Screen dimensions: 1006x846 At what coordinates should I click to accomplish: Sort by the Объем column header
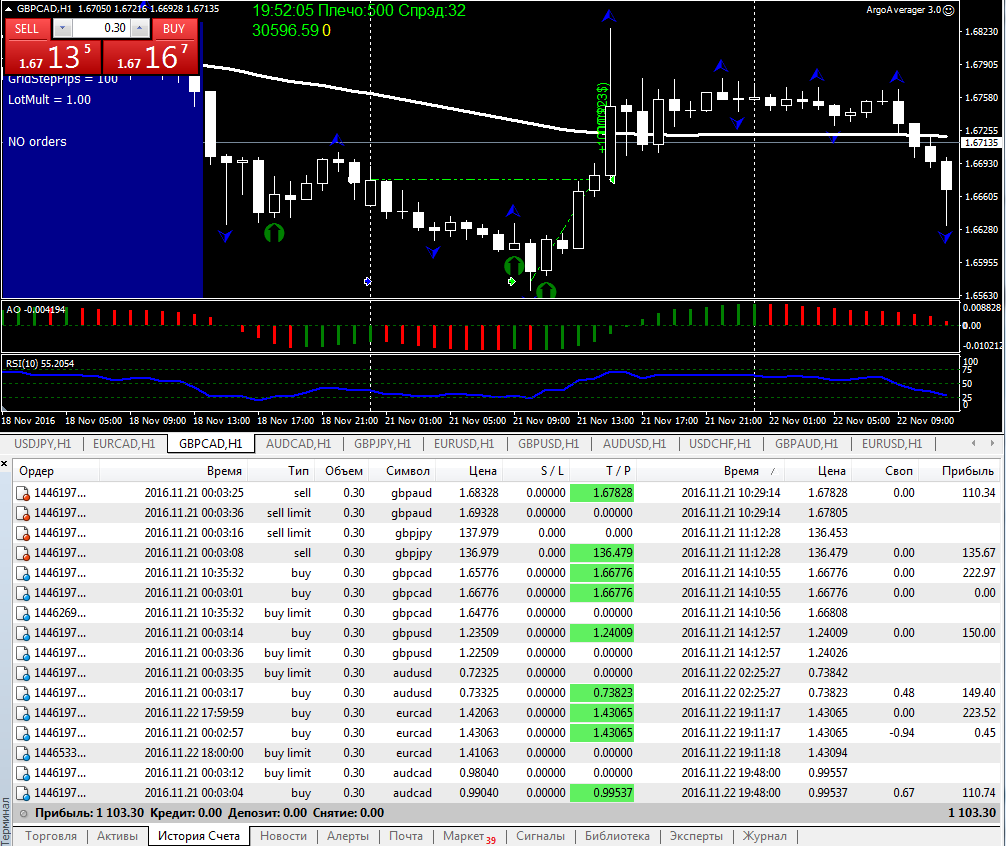pyautogui.click(x=341, y=471)
